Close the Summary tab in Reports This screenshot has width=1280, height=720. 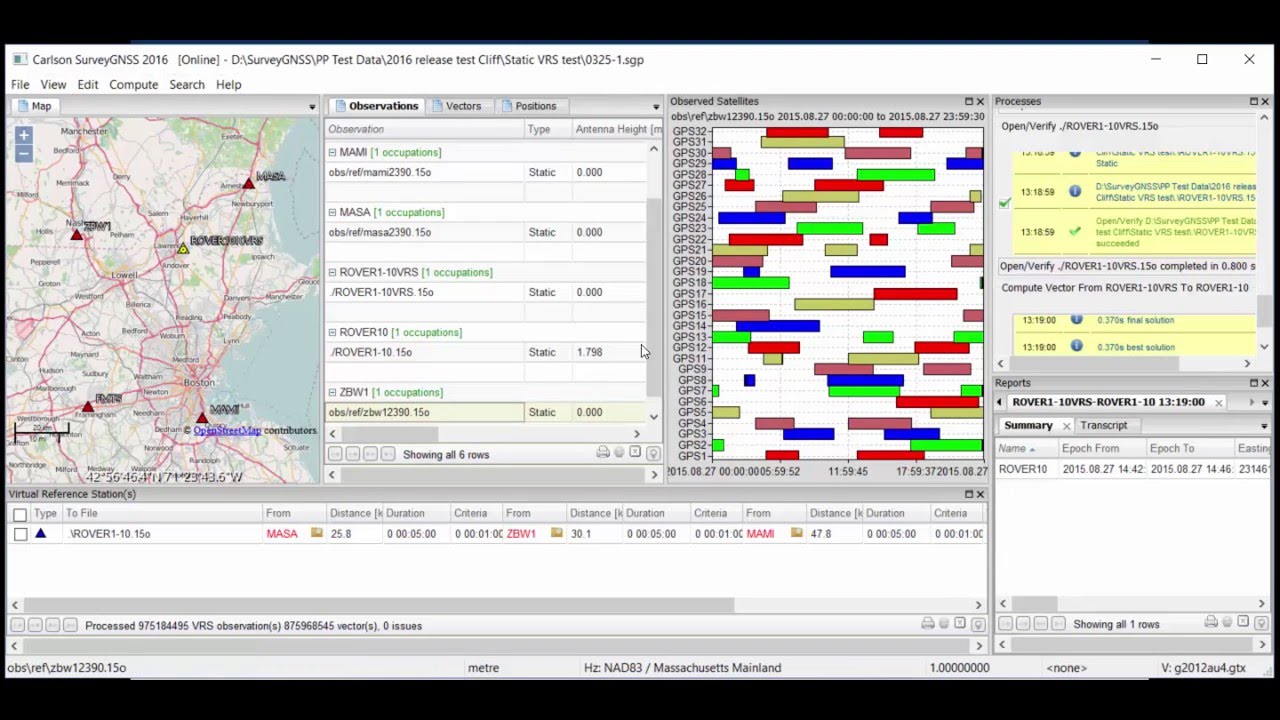[1067, 426]
